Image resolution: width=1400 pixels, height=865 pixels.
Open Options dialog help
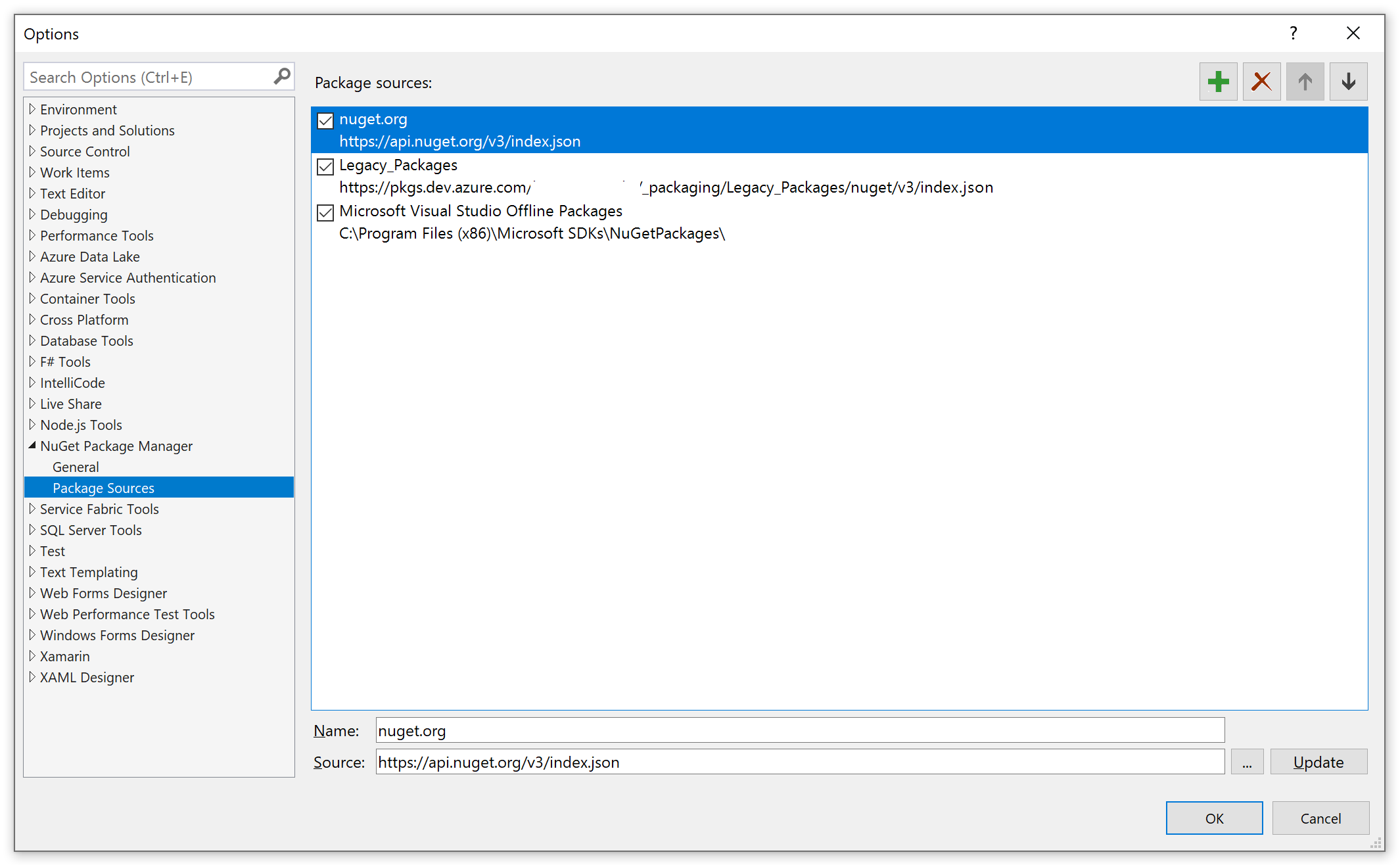pos(1293,33)
